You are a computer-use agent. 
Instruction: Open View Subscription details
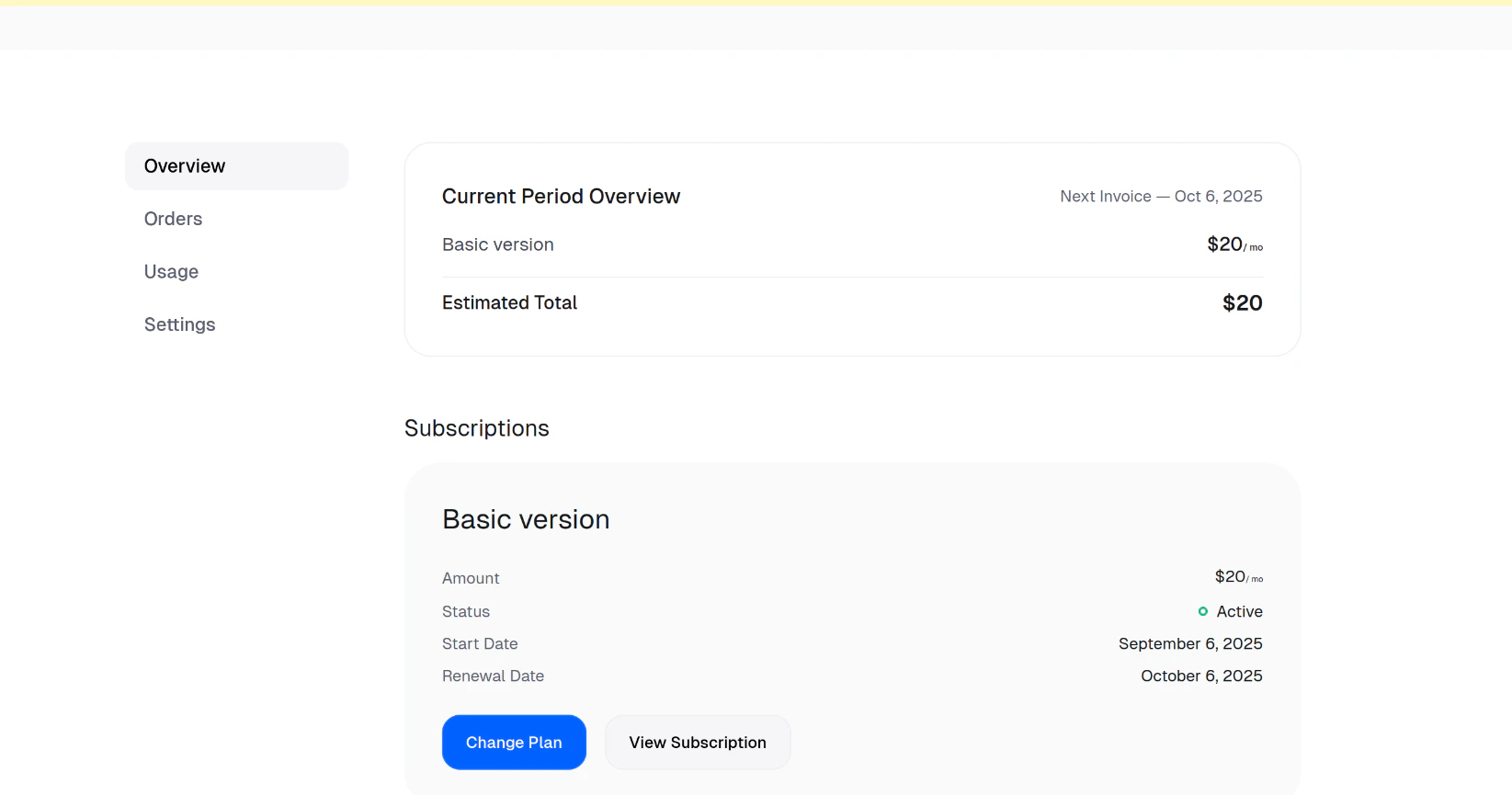click(698, 743)
